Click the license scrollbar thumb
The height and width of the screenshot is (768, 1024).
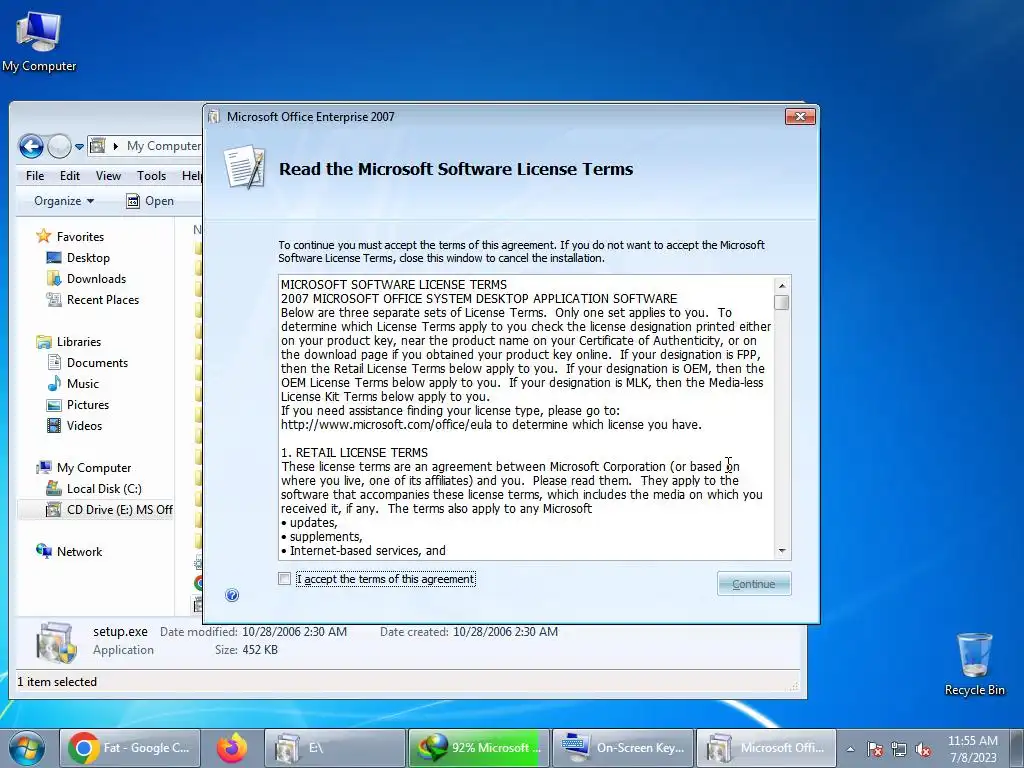coord(782,302)
